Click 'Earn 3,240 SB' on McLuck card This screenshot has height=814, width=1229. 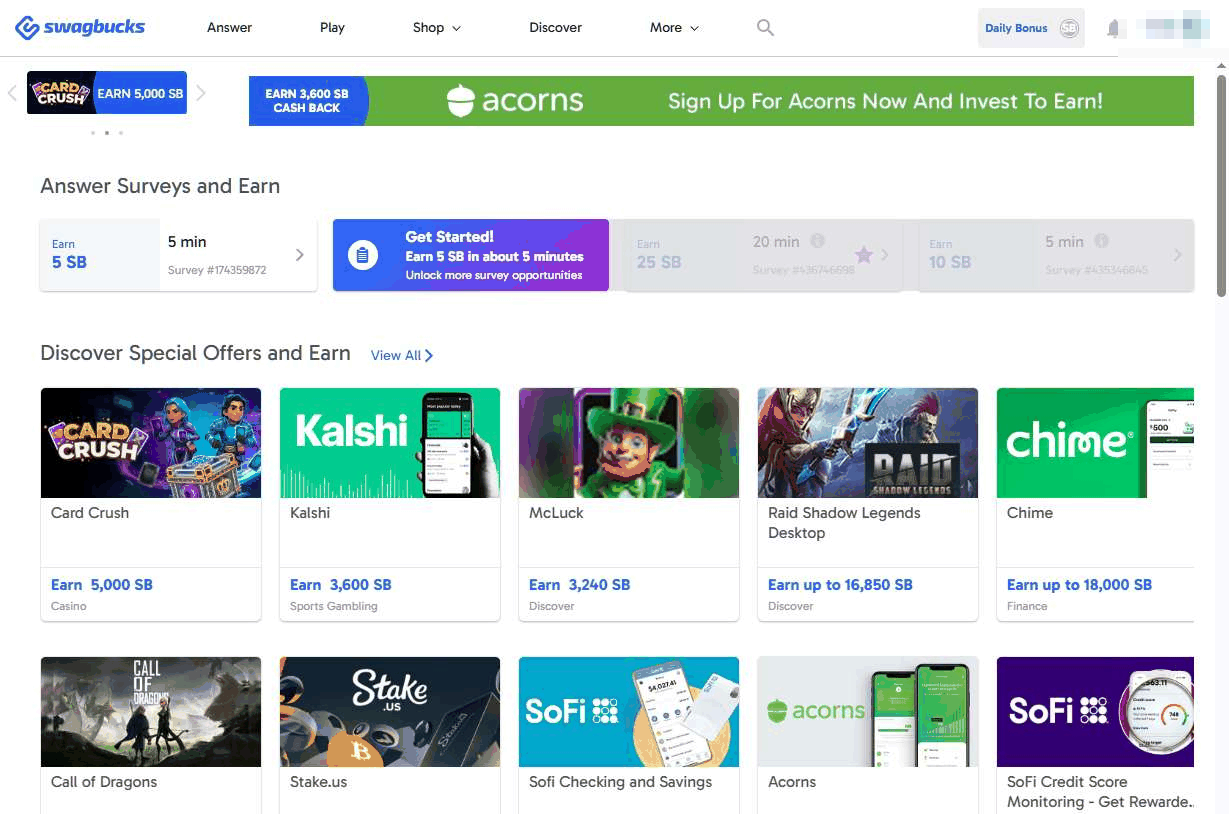point(580,585)
